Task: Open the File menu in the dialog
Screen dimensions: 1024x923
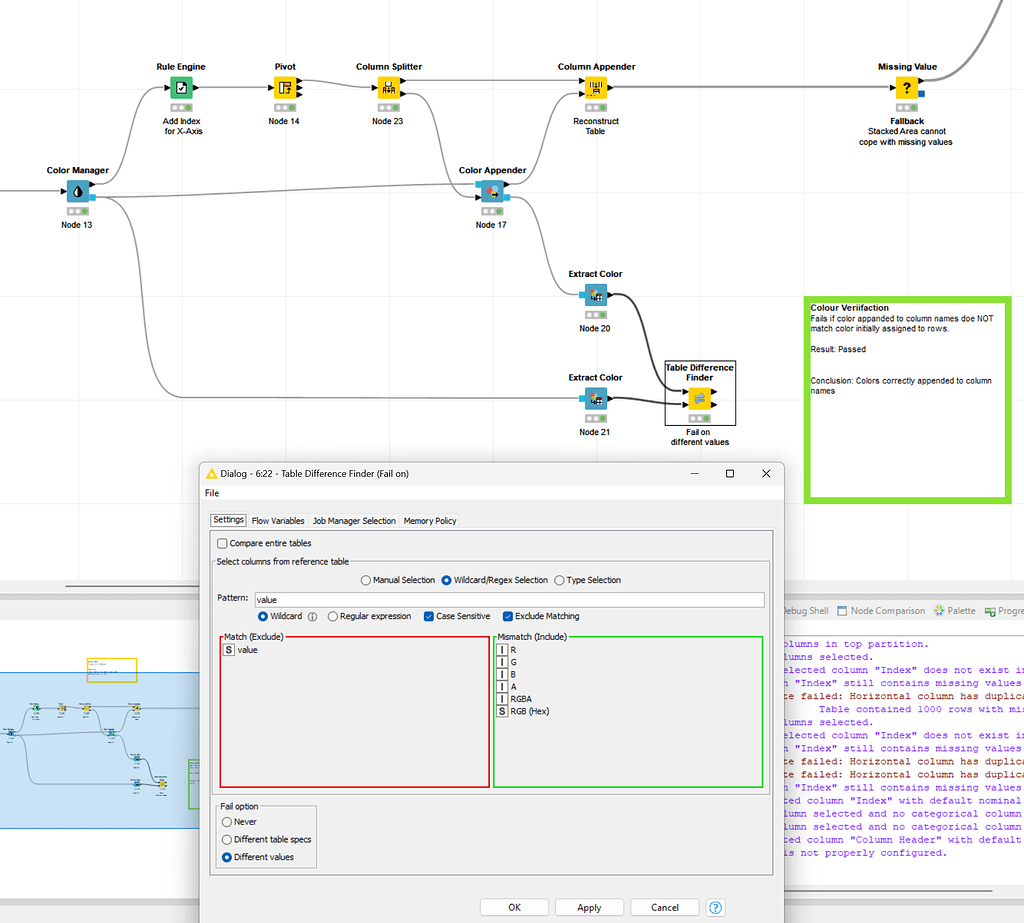Action: (x=211, y=493)
